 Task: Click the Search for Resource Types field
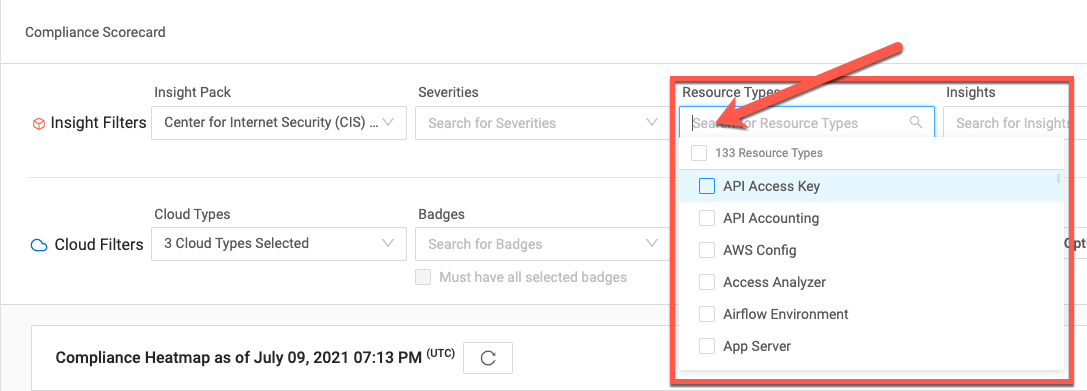(807, 123)
